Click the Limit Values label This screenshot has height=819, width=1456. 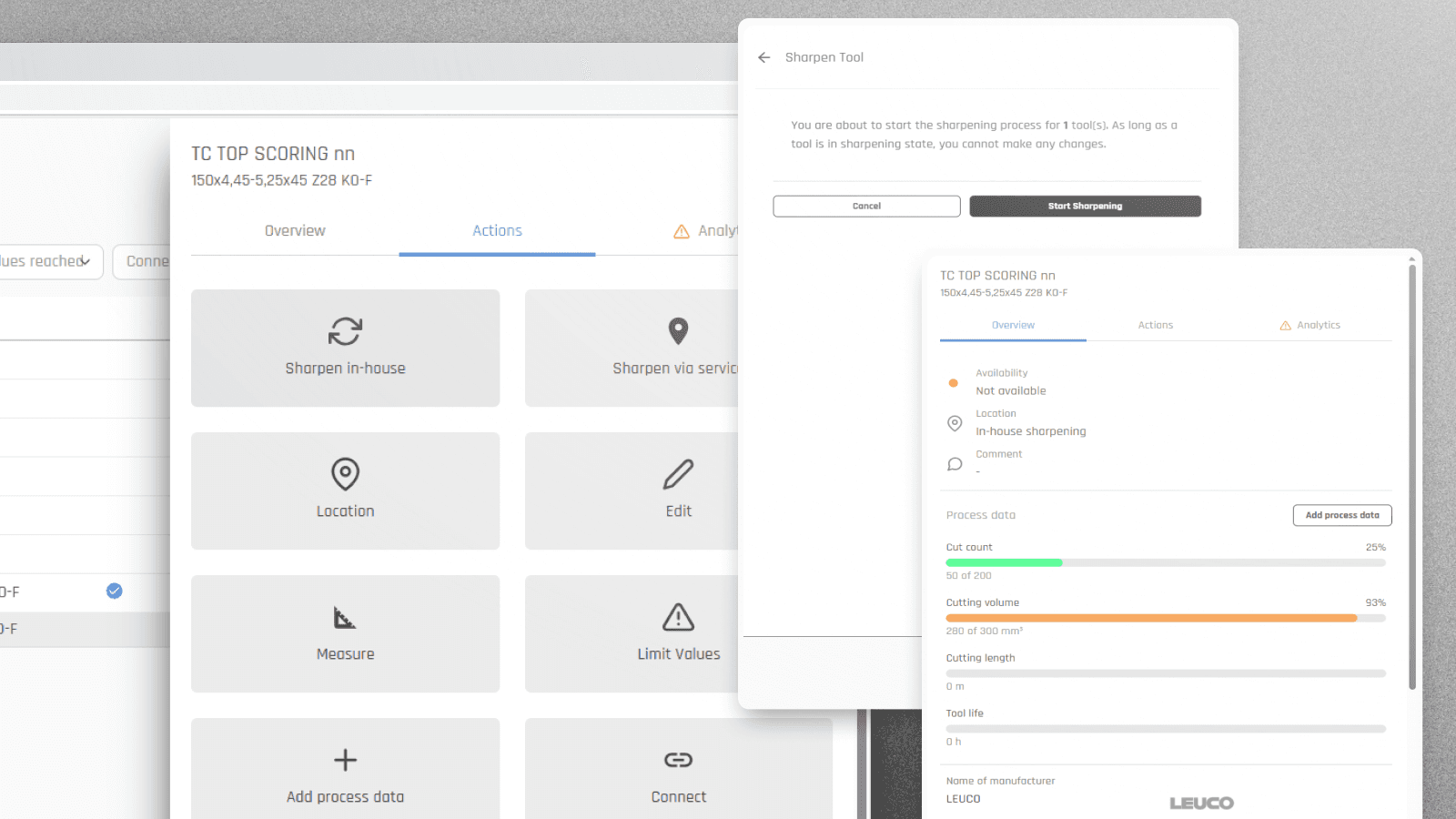pyautogui.click(x=678, y=654)
